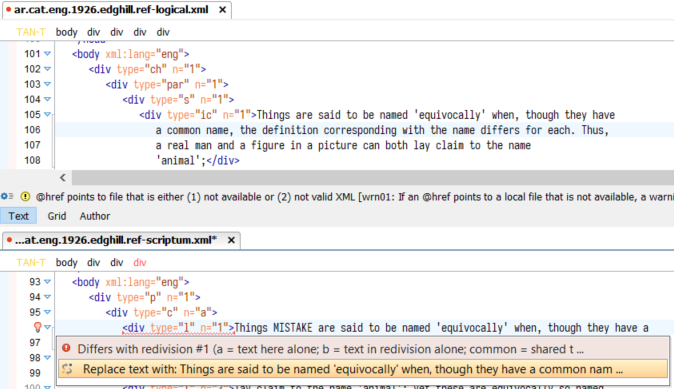
Task: Collapse the fold at line 101
Action: (47, 54)
